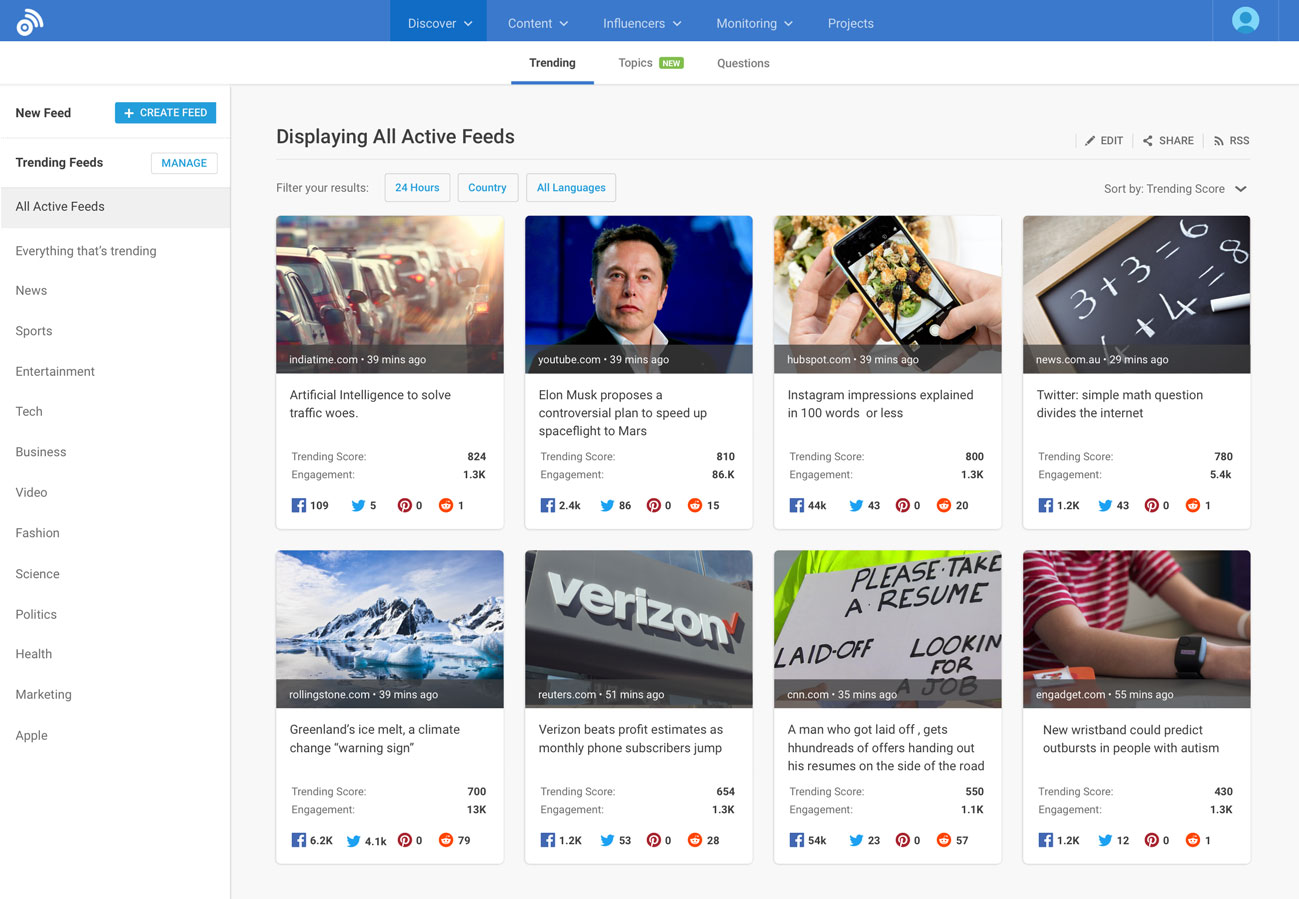Click Reddit icon on the Verizon article
1299x899 pixels.
click(x=694, y=840)
